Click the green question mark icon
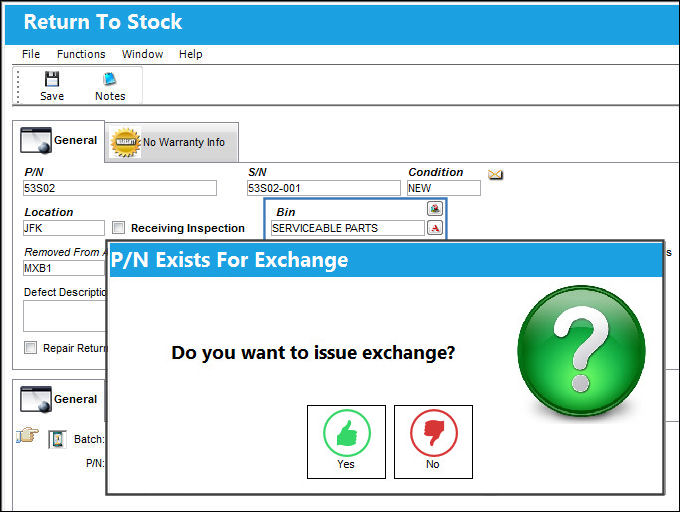Image resolution: width=680 pixels, height=512 pixels. pos(581,350)
